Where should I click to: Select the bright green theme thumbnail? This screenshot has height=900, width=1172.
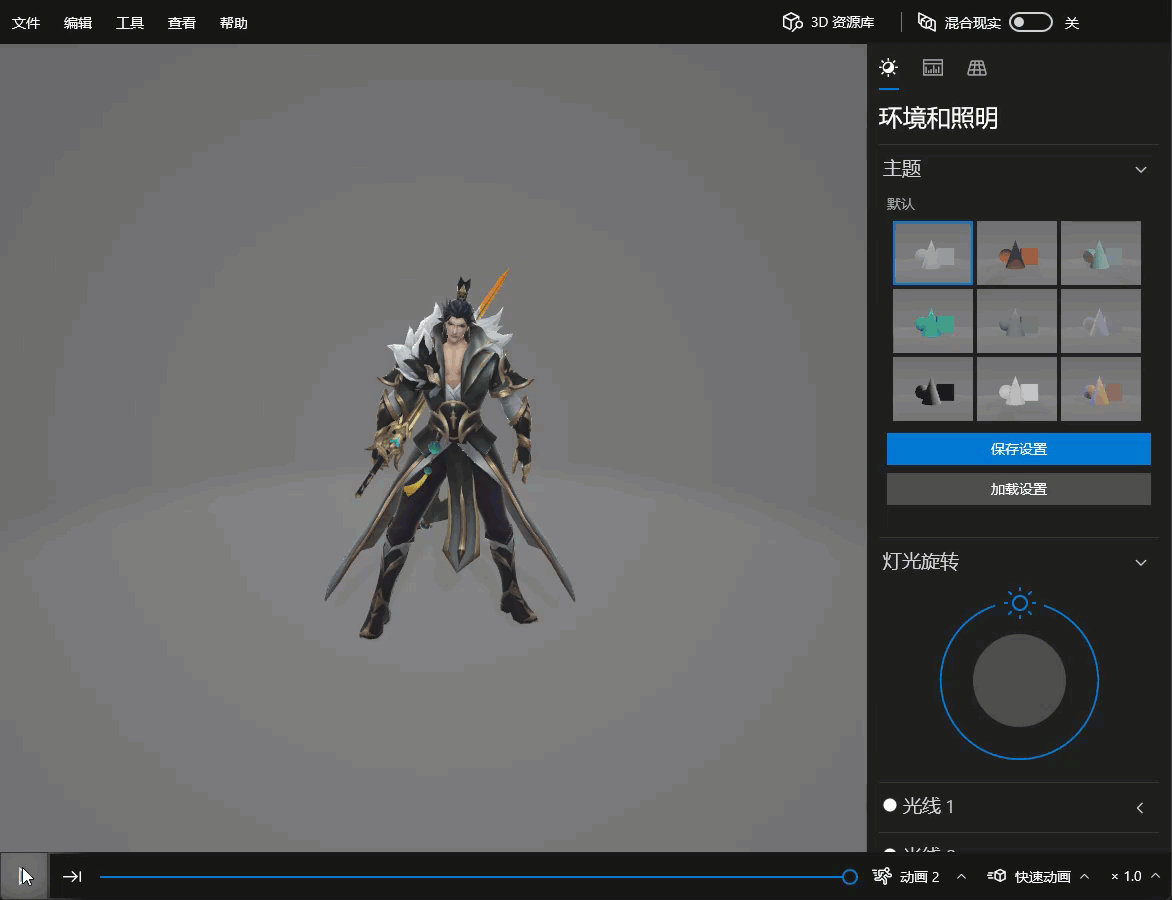(x=933, y=321)
